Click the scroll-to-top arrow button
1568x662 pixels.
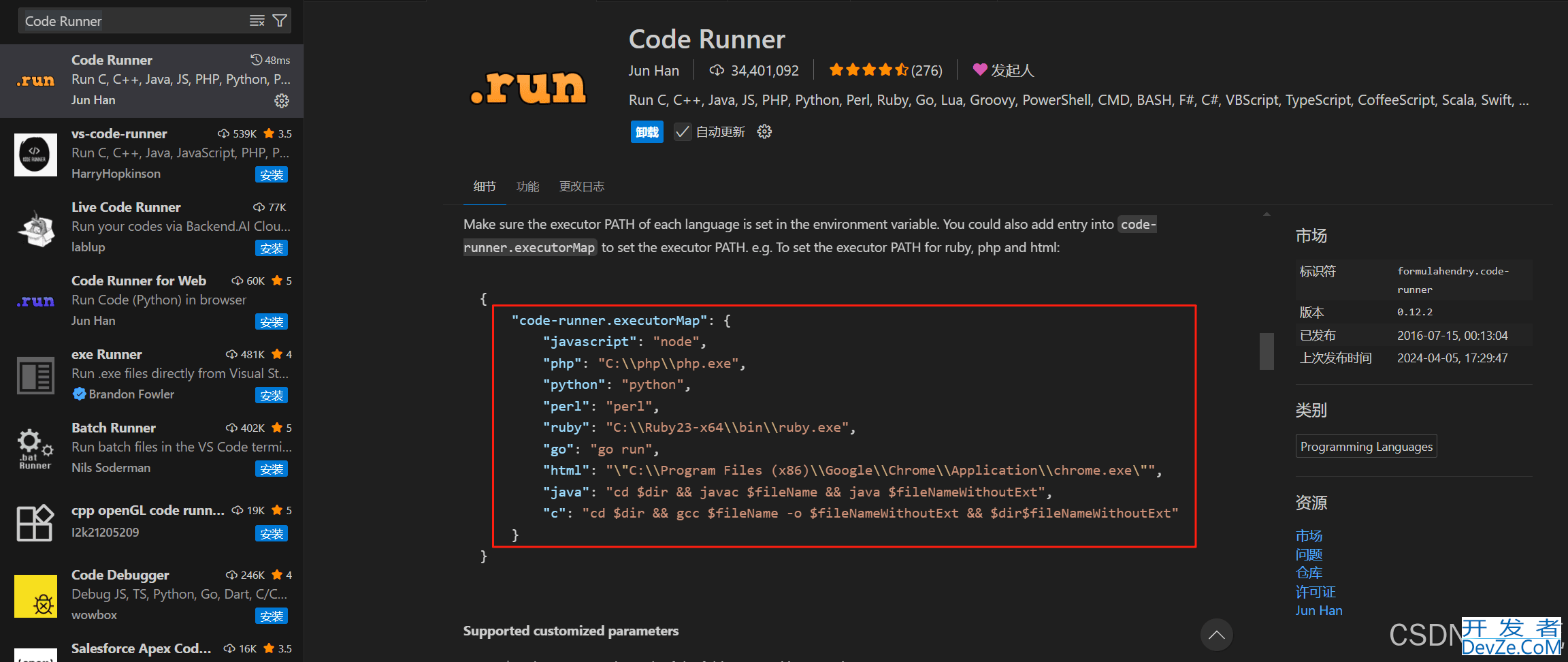pyautogui.click(x=1217, y=635)
